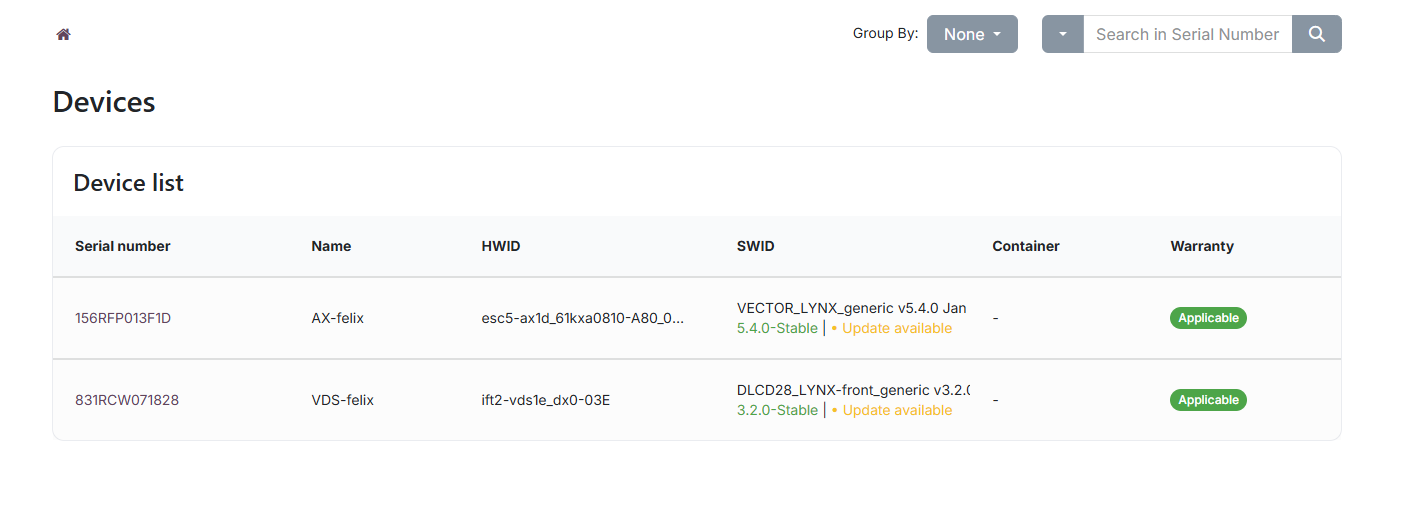Select the AX-felix device name

click(x=338, y=318)
